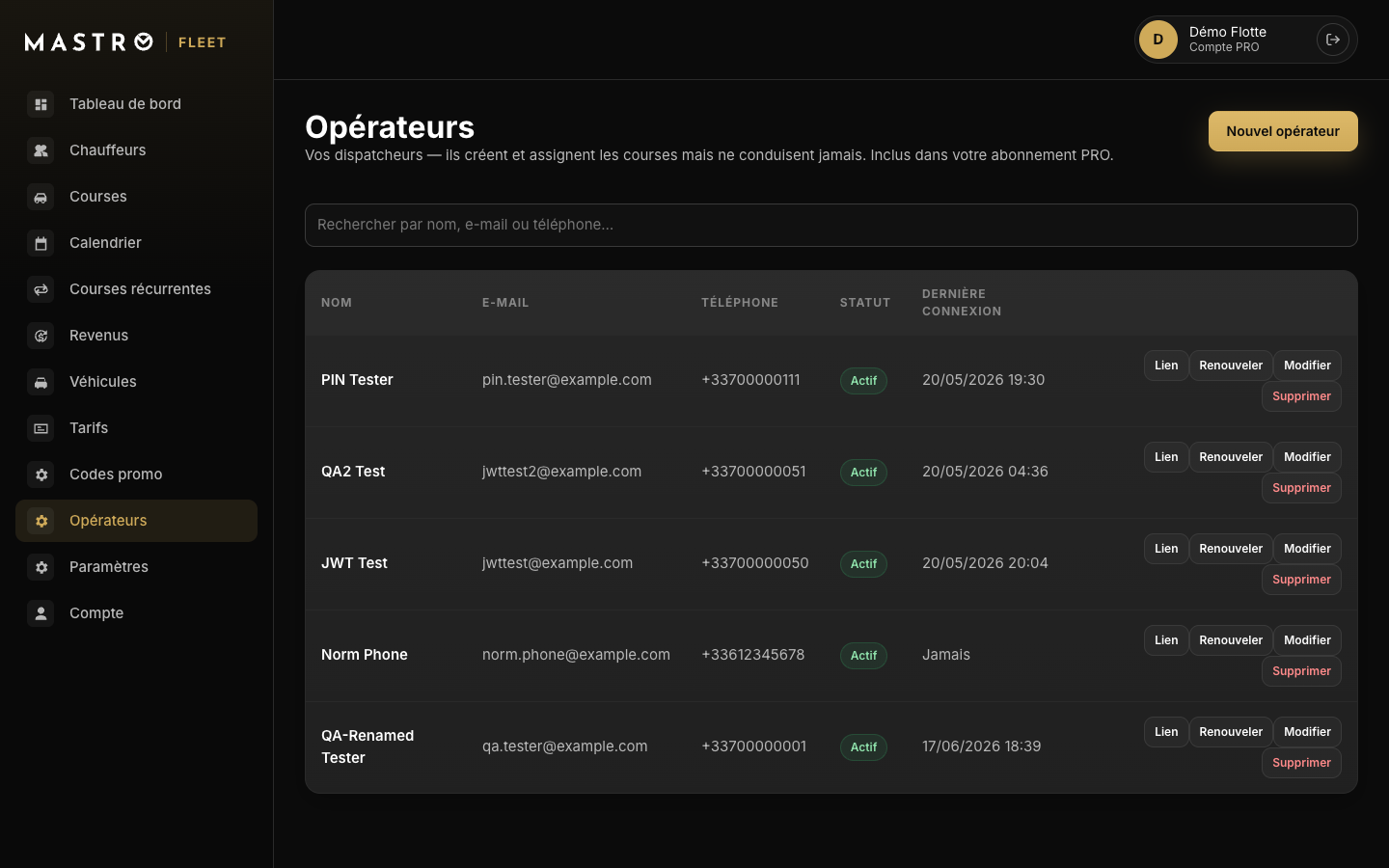Click email qa.tester@example.com
Image resolution: width=1389 pixels, height=868 pixels.
click(565, 746)
